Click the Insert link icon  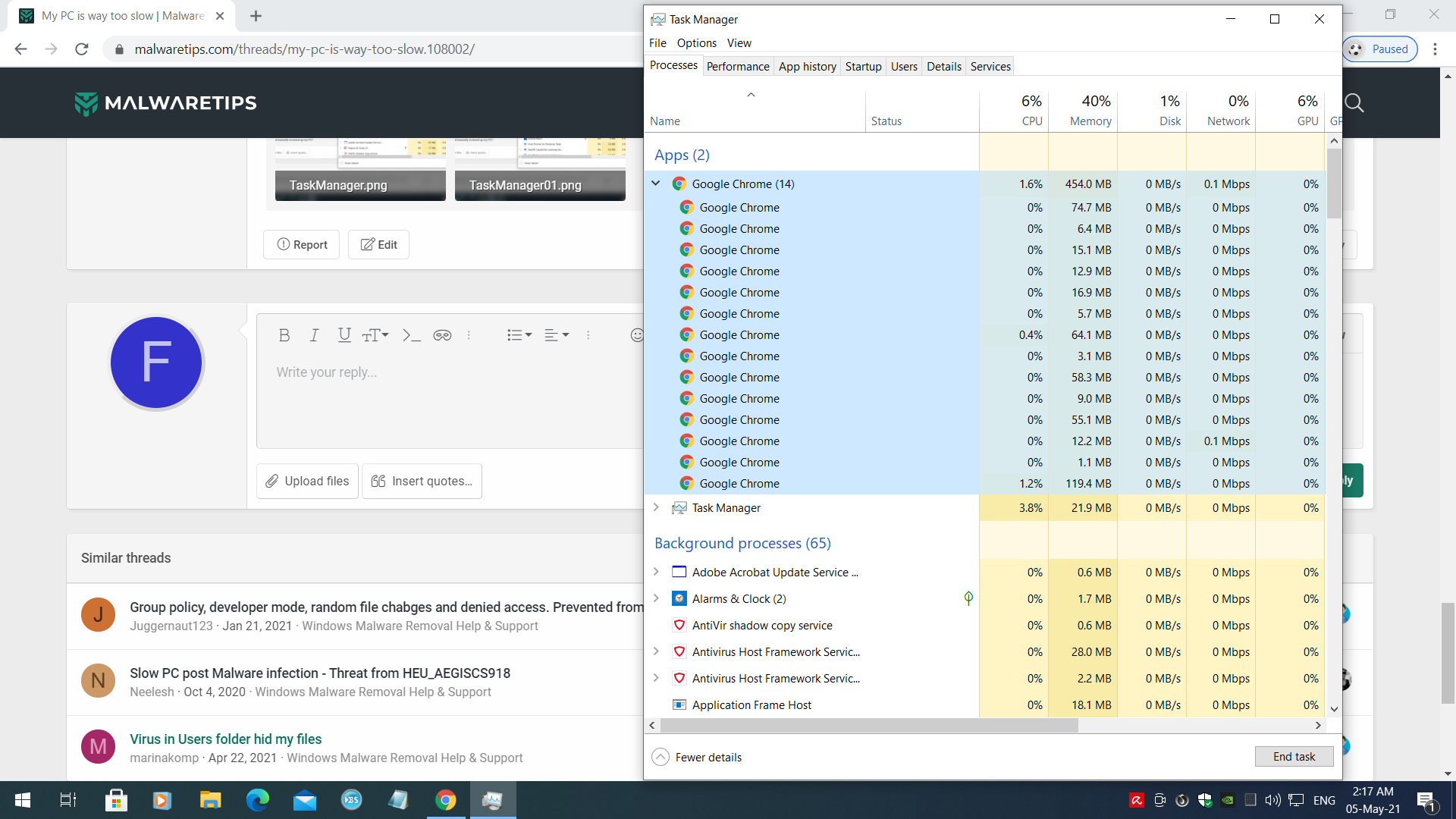coord(442,335)
